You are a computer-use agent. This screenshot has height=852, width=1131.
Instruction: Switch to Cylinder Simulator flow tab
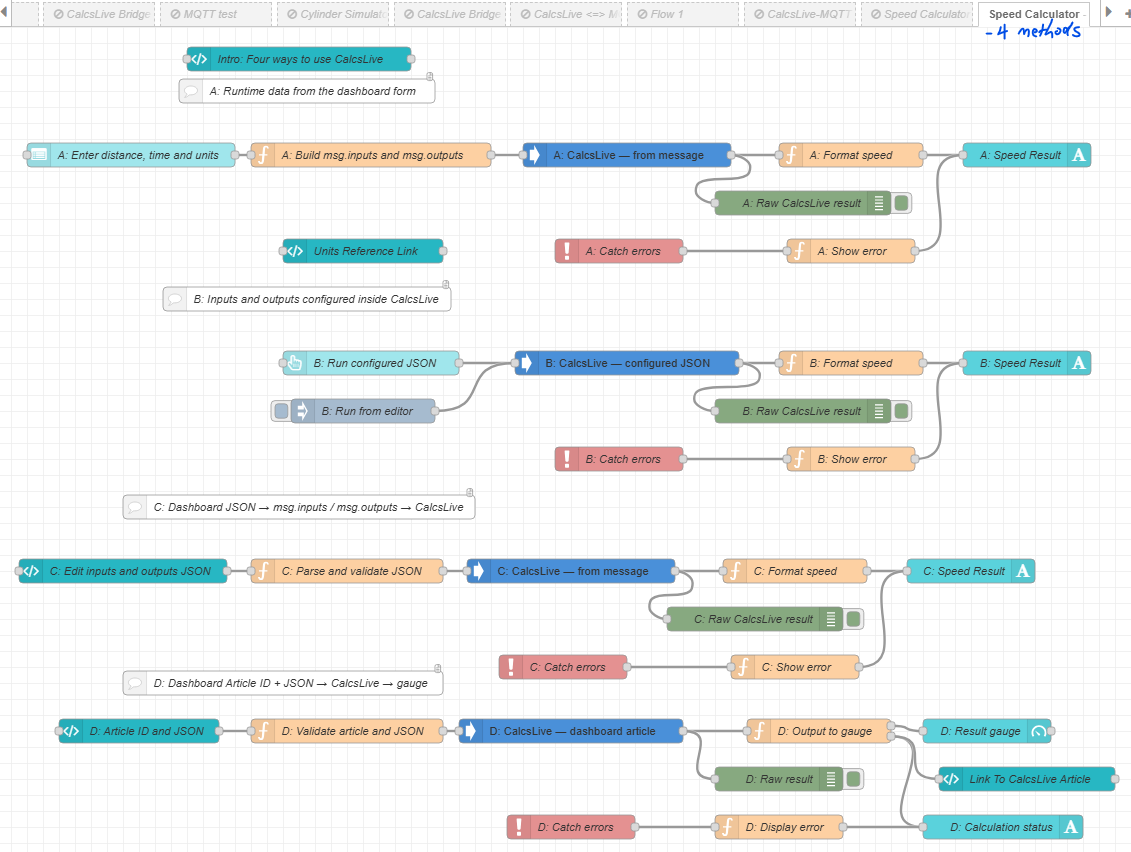pyautogui.click(x=333, y=14)
